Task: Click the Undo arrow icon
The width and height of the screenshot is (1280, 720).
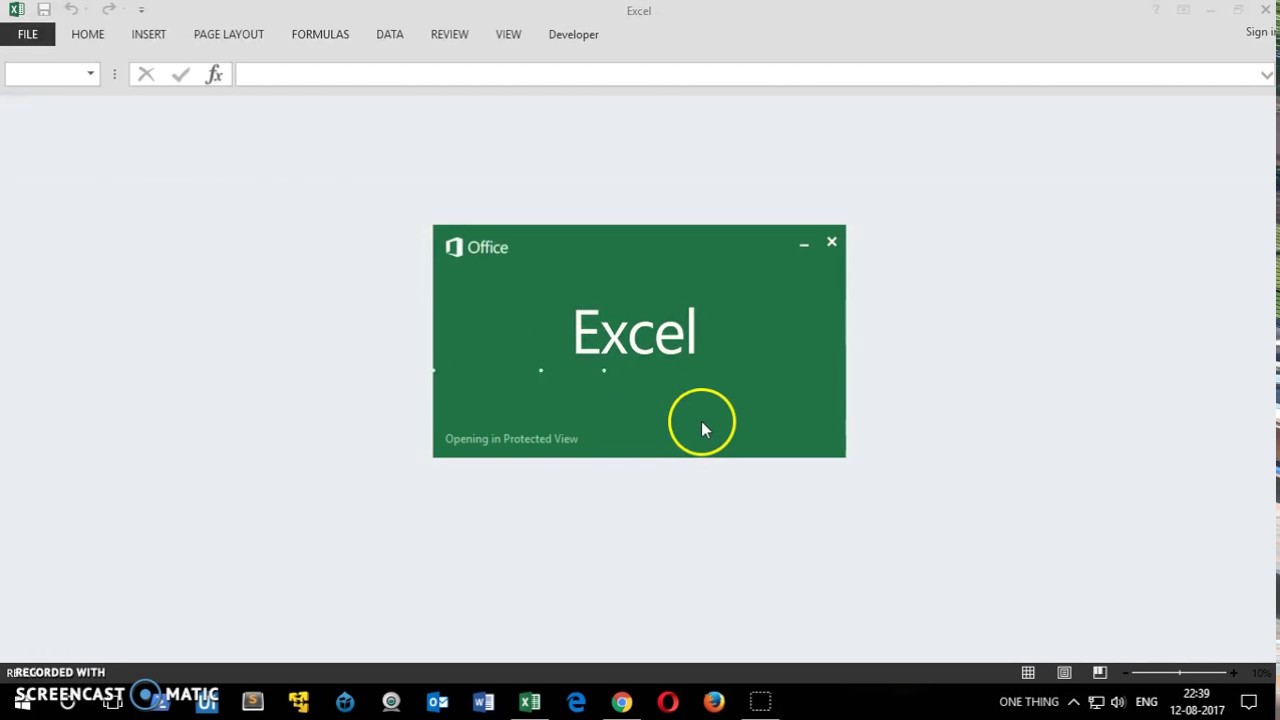Action: coord(71,10)
